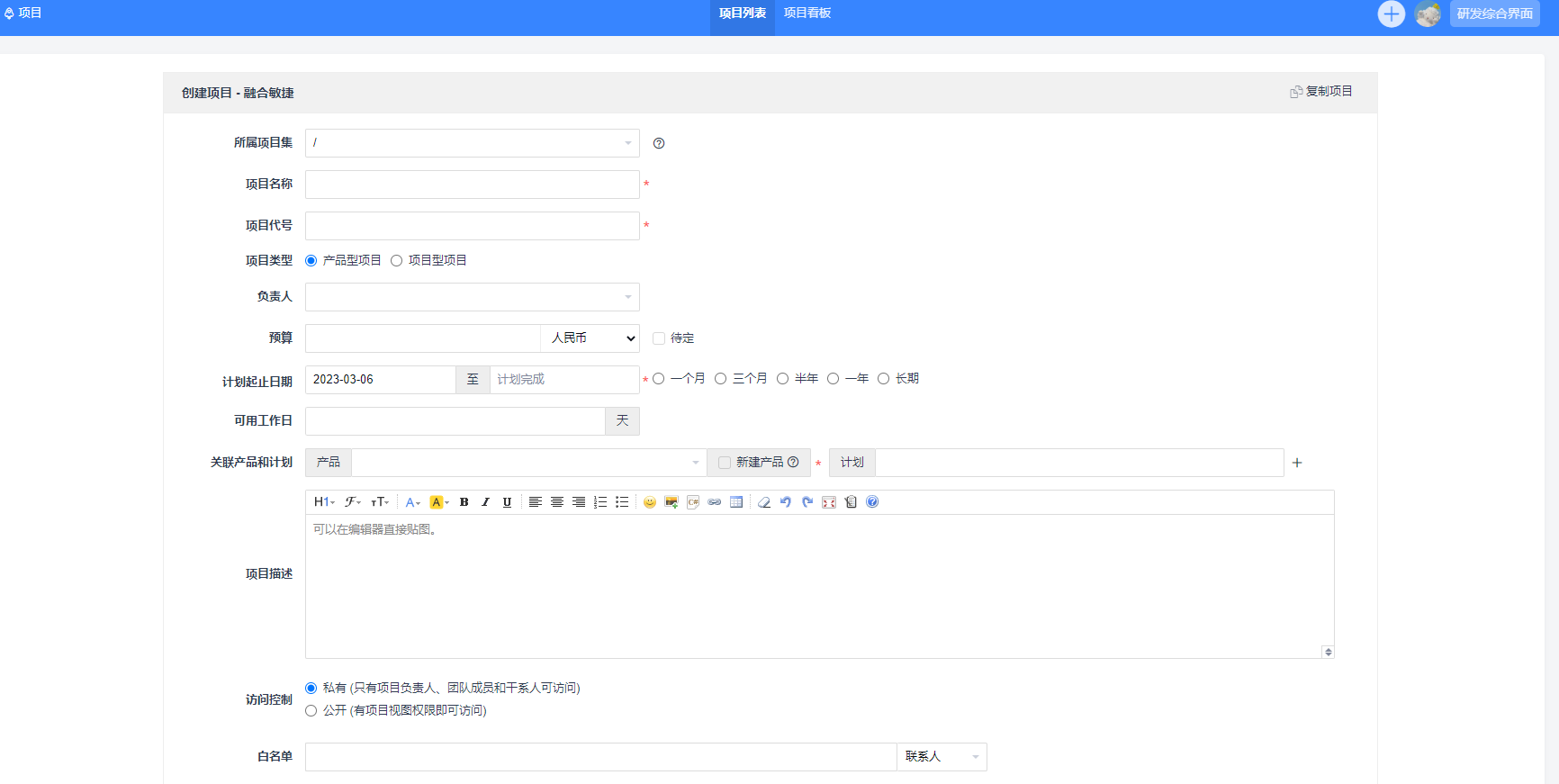The image size is (1559, 784).
Task: Go to the 项目列表 tab
Action: coord(742,14)
